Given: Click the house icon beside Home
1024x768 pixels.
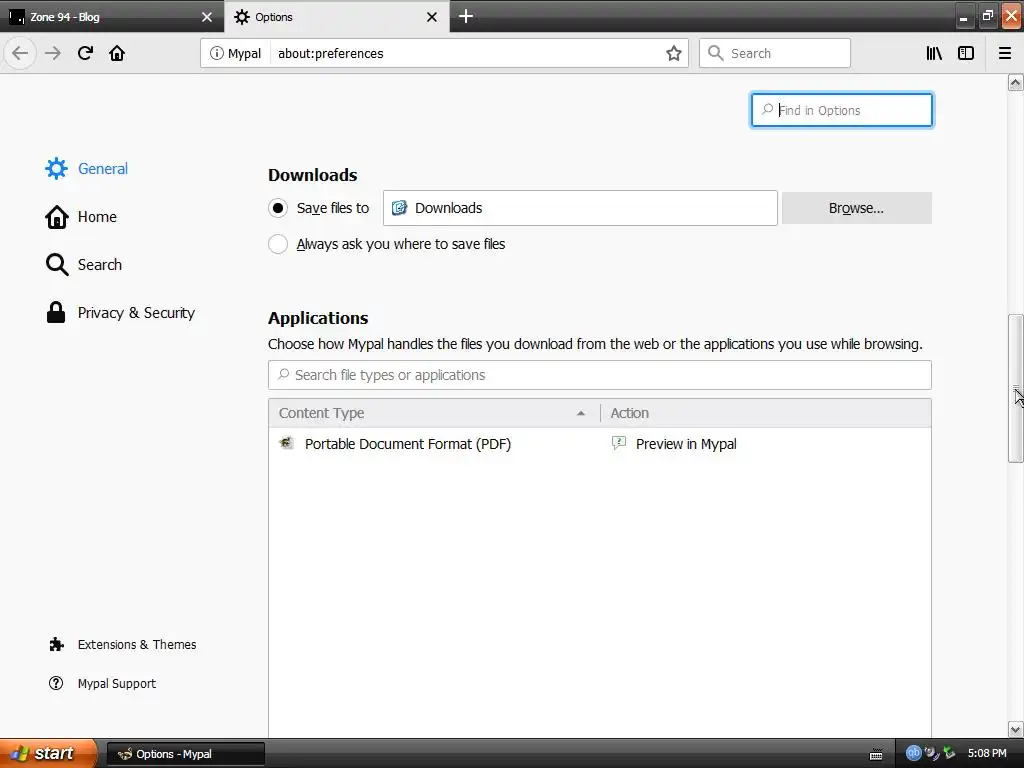Looking at the screenshot, I should 56,217.
